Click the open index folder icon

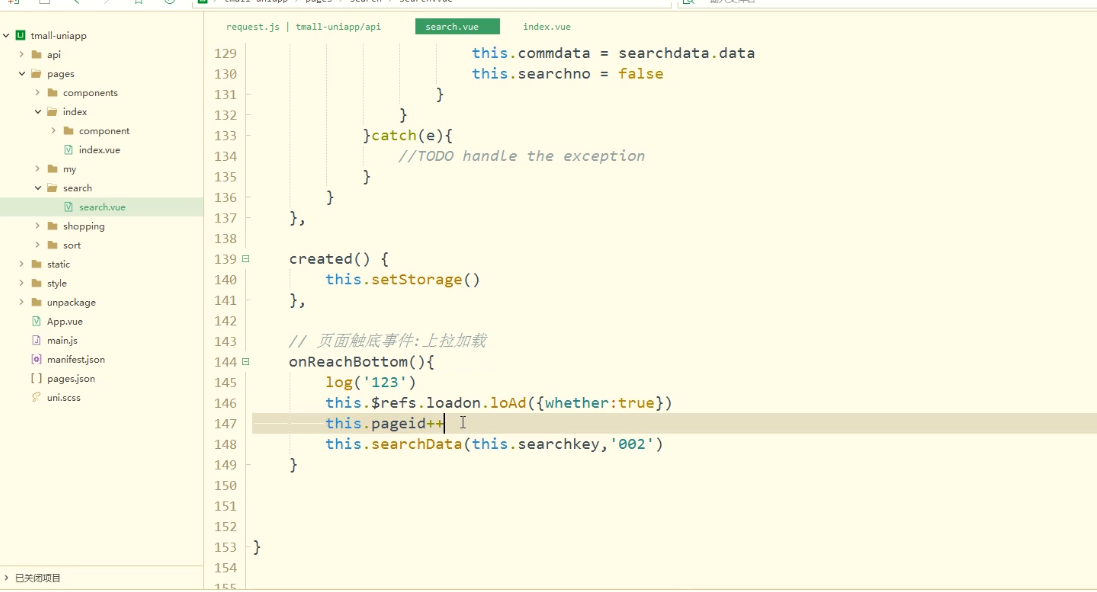52,111
